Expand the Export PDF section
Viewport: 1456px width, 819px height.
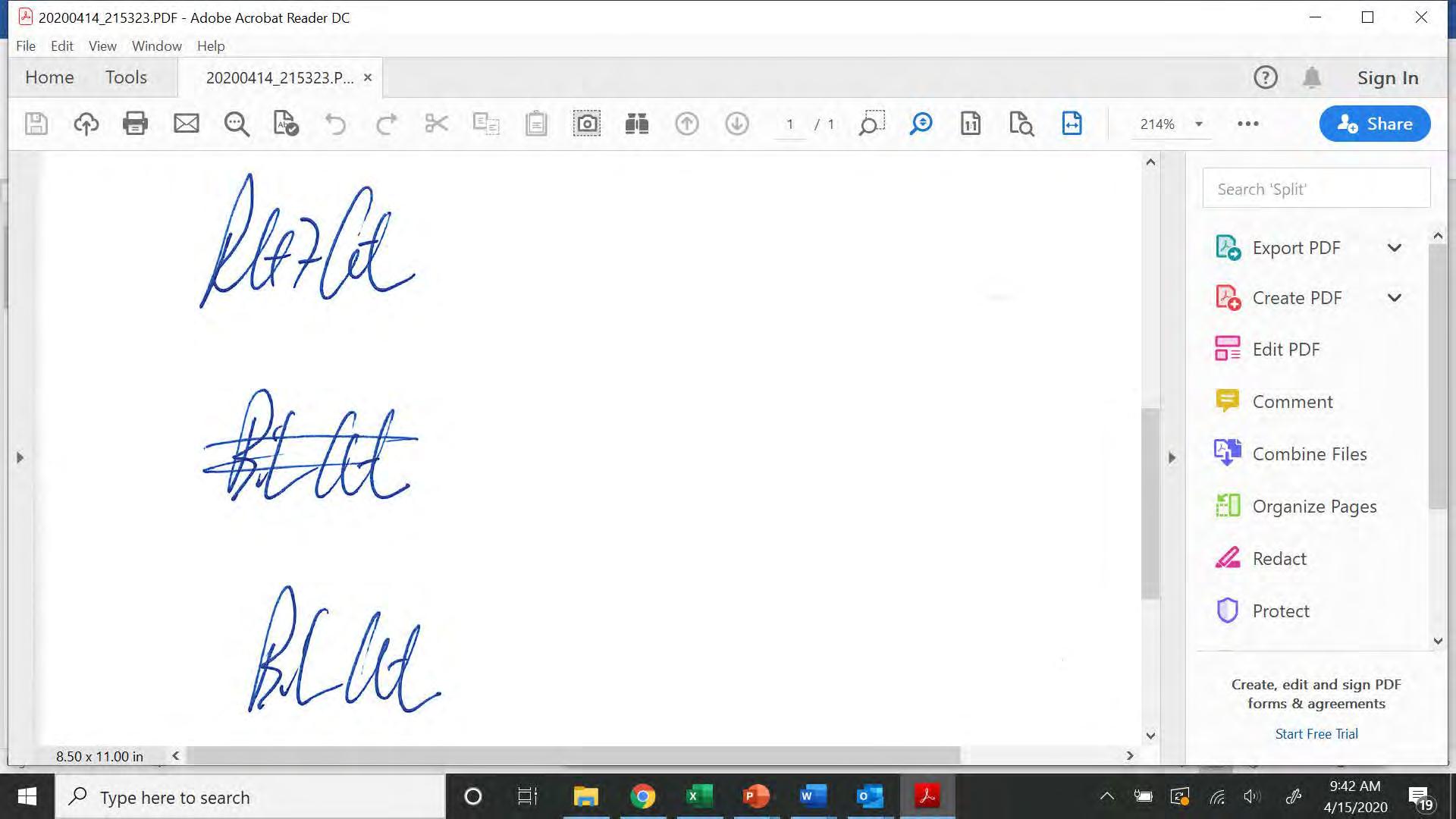pyautogui.click(x=1394, y=248)
